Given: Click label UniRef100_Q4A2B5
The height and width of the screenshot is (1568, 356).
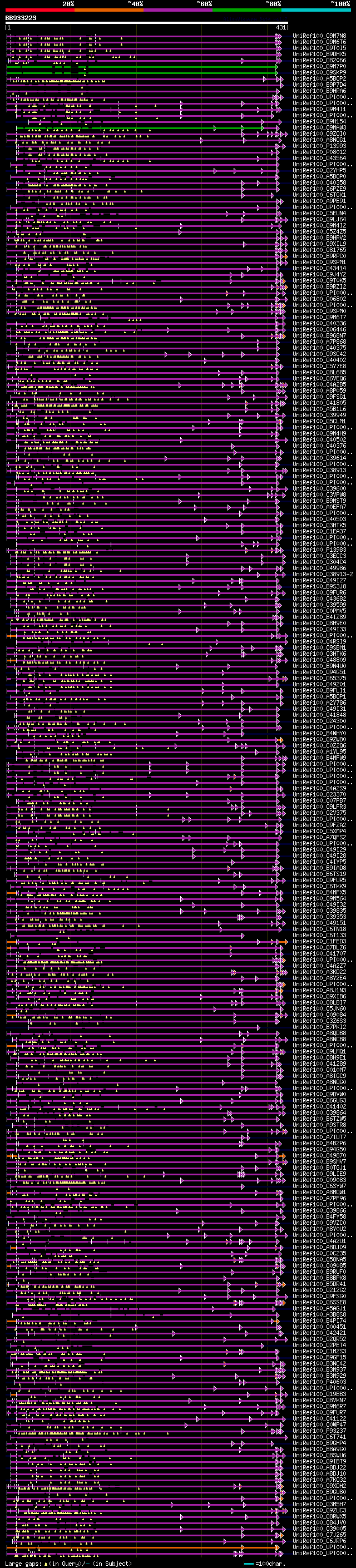Looking at the screenshot, I should (x=319, y=385).
